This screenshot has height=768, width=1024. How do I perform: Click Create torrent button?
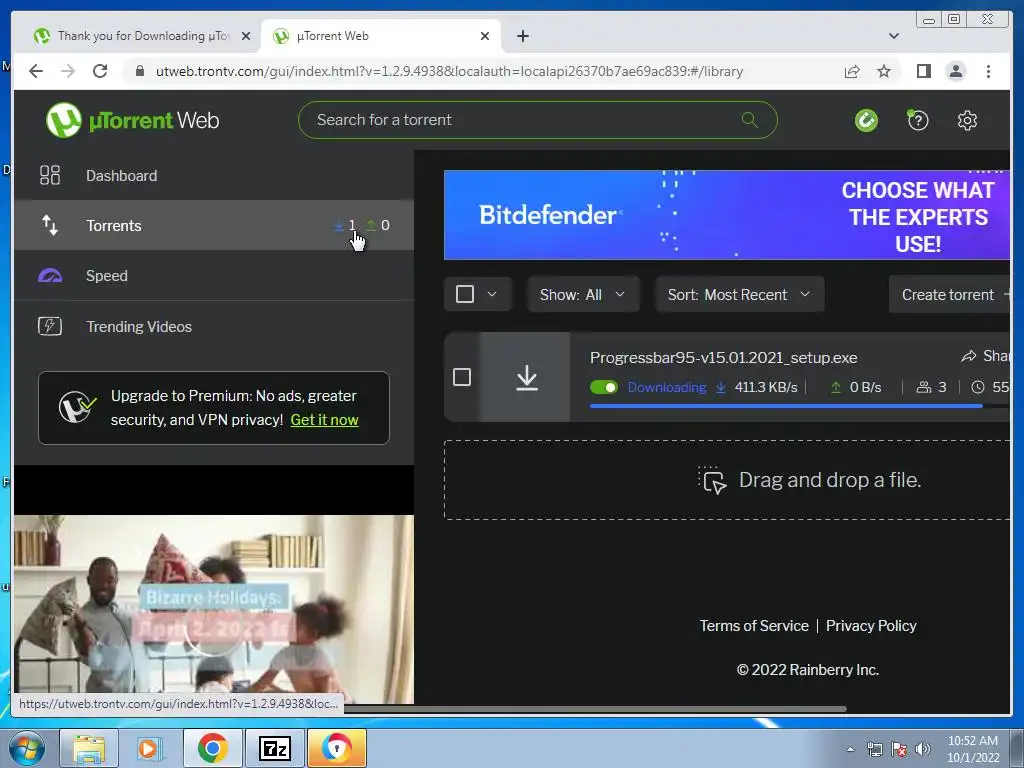950,295
